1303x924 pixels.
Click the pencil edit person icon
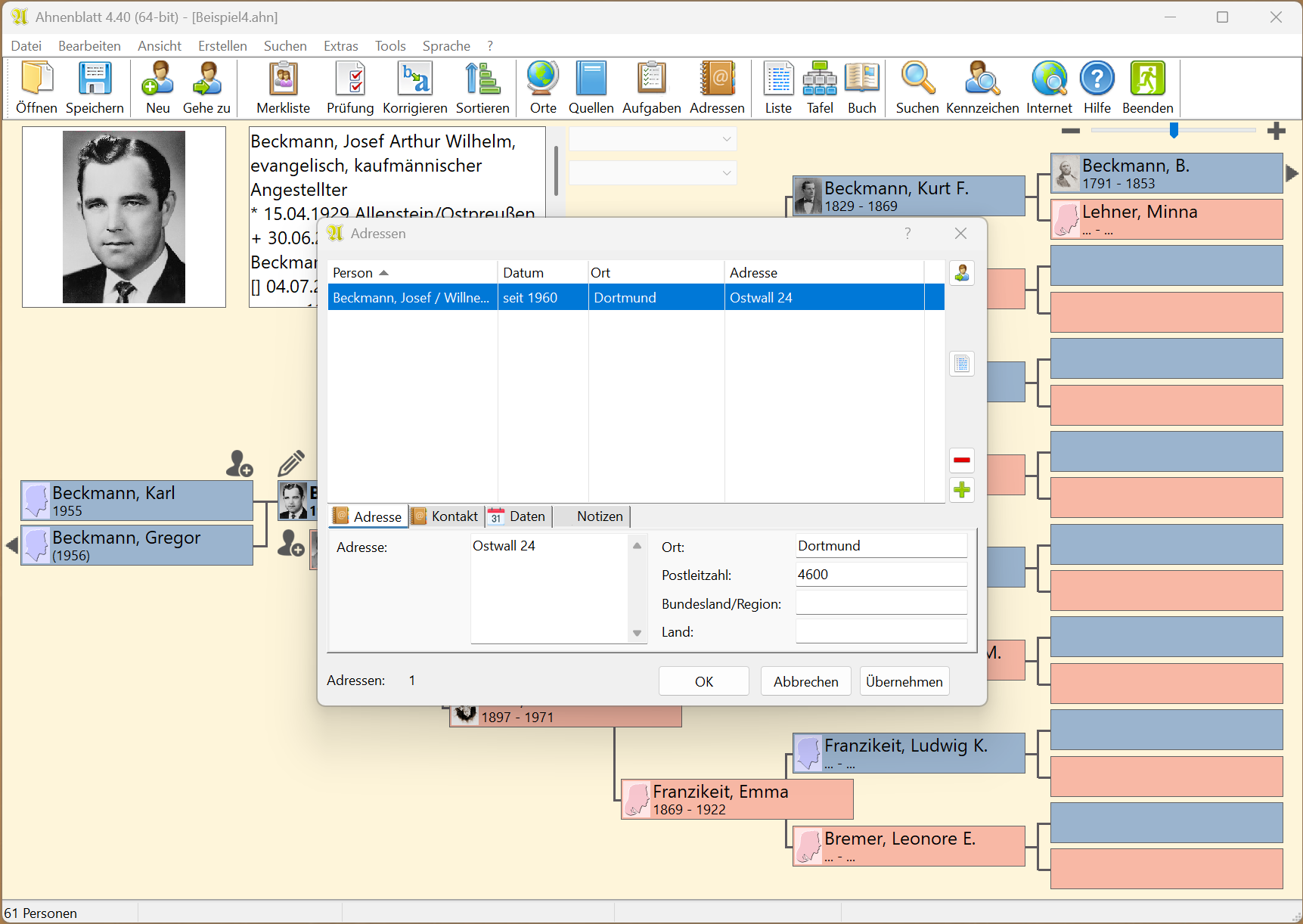tap(291, 463)
